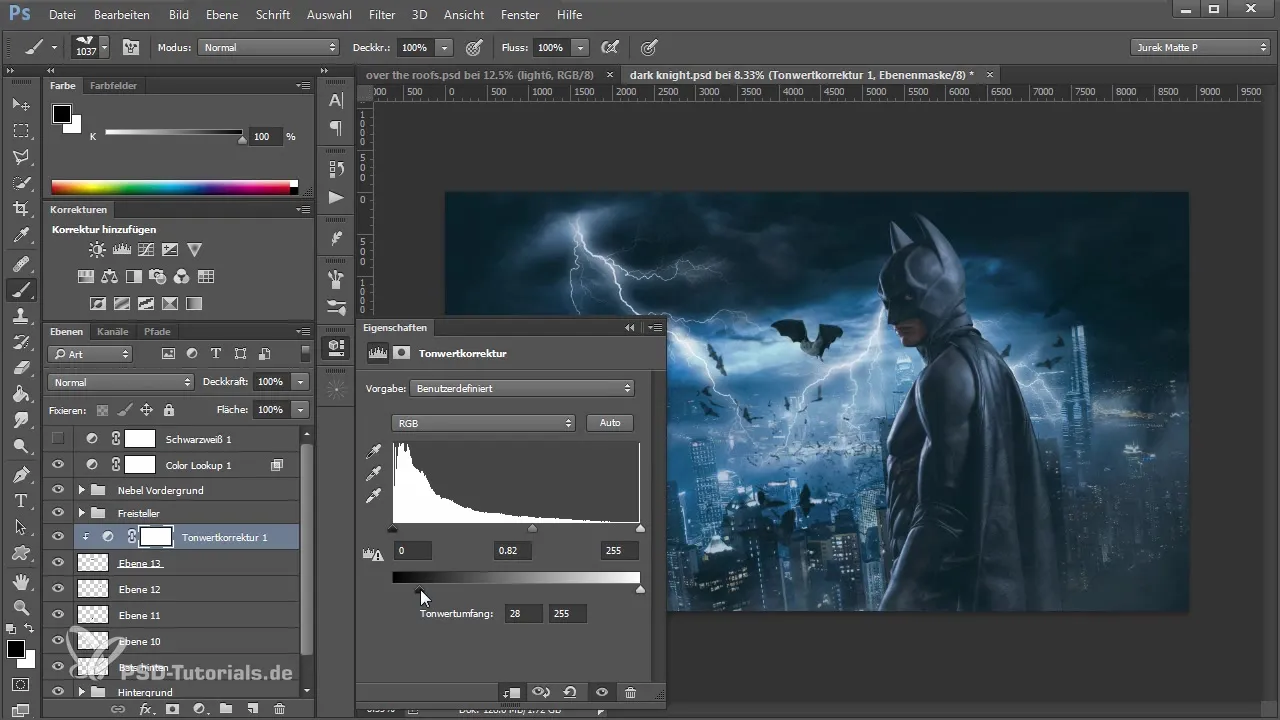Screen dimensions: 1280x720
Task: Open the Vorgabe Benutzerdefiniert dropdown
Action: pyautogui.click(x=521, y=388)
